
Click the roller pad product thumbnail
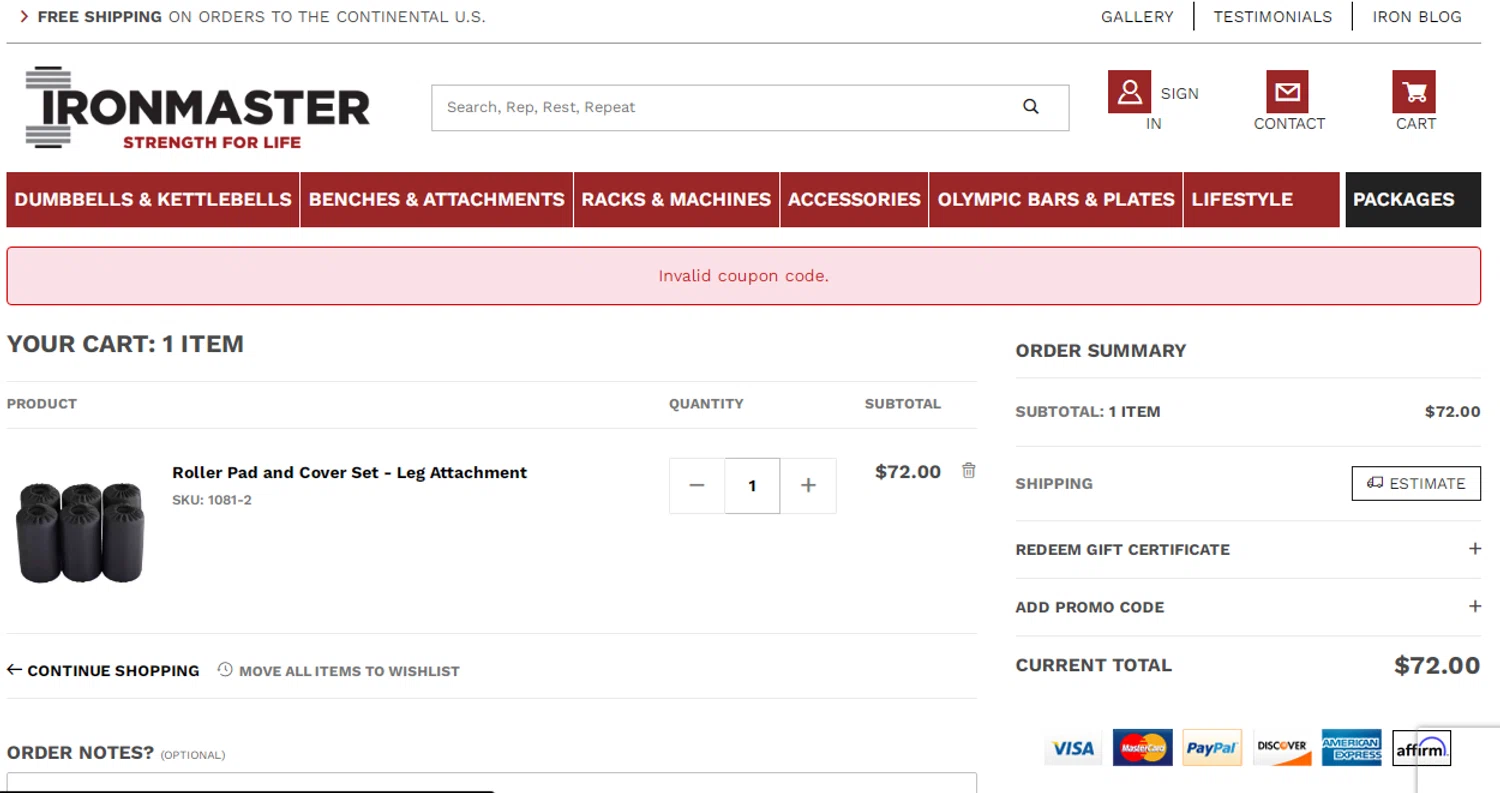pos(81,532)
